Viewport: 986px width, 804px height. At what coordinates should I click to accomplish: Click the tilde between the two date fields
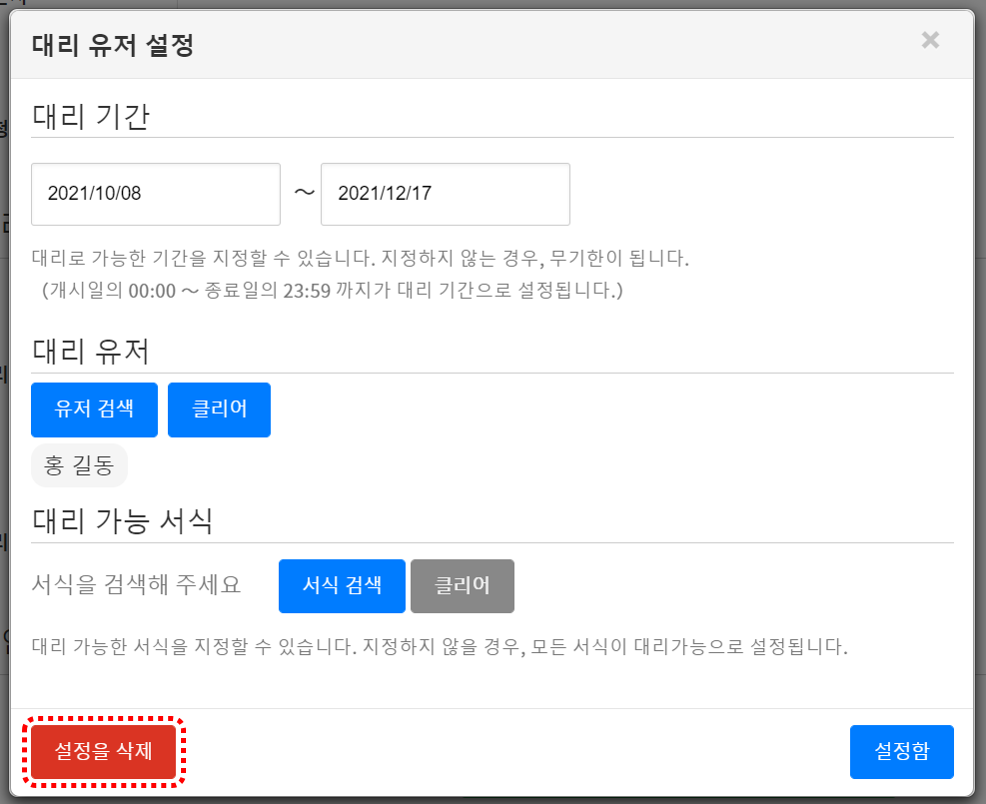(304, 193)
